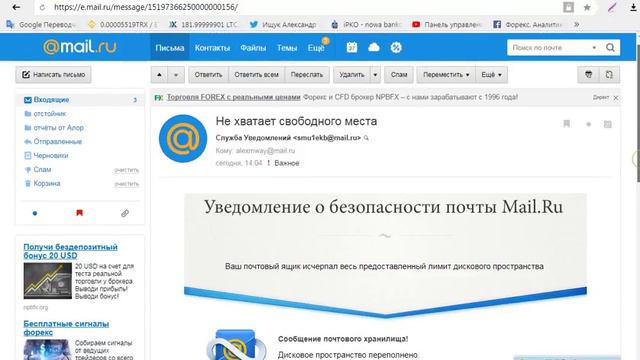Open the Ещё toolbar dropdown
Screen dimensions: 640x360
(491, 75)
